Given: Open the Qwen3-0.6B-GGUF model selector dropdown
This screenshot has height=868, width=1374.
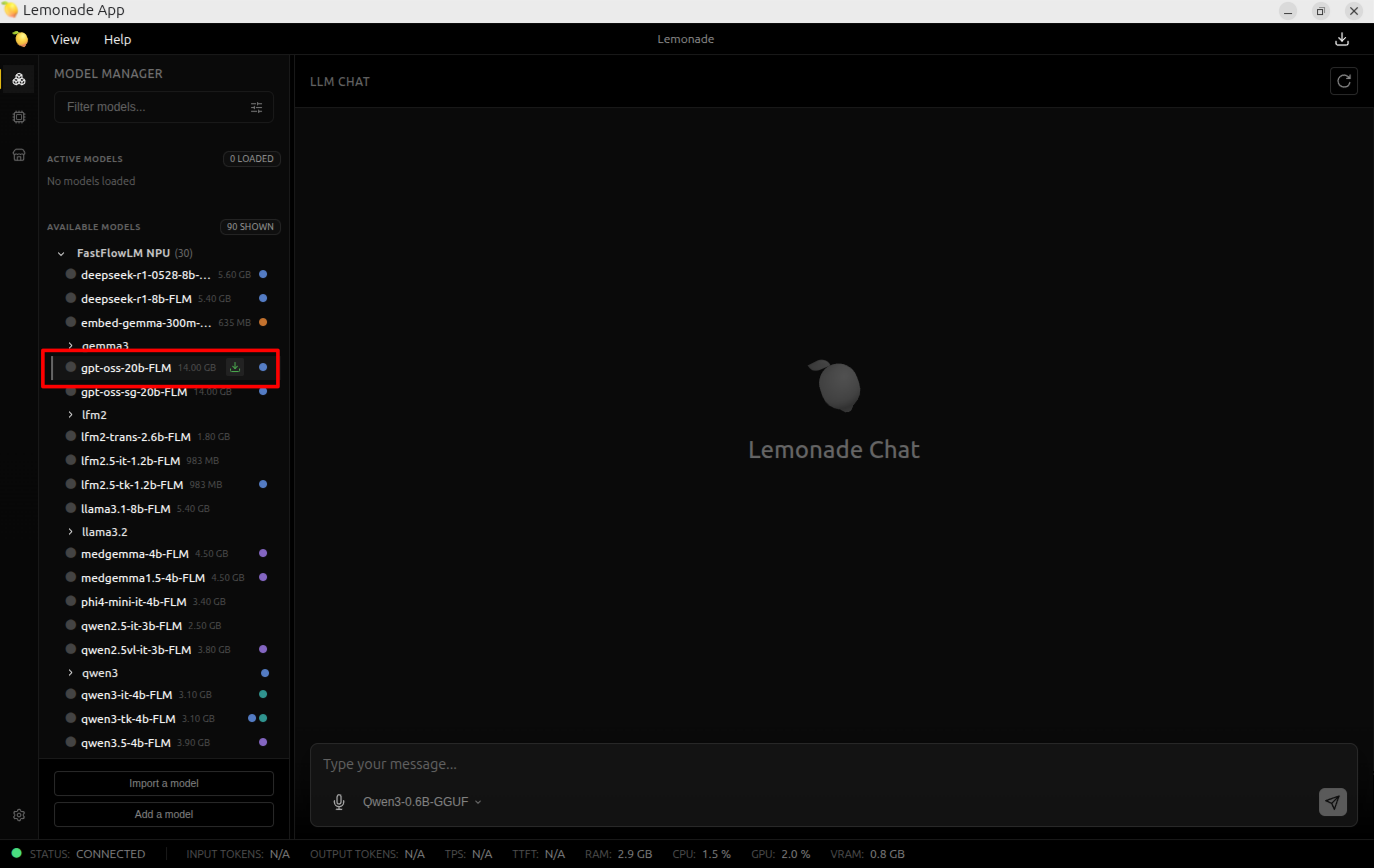Looking at the screenshot, I should (422, 801).
